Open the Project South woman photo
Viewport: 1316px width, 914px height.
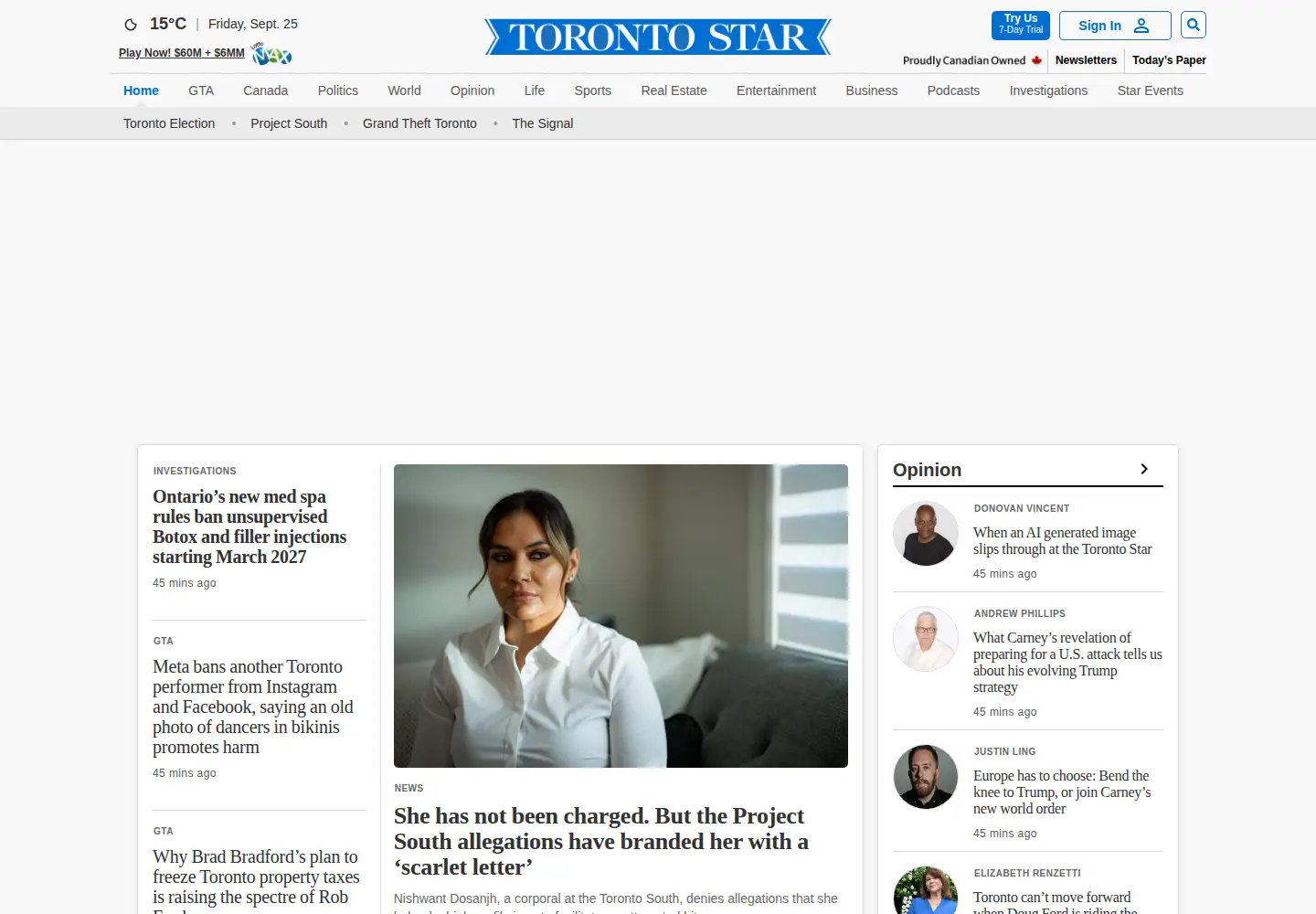point(621,616)
